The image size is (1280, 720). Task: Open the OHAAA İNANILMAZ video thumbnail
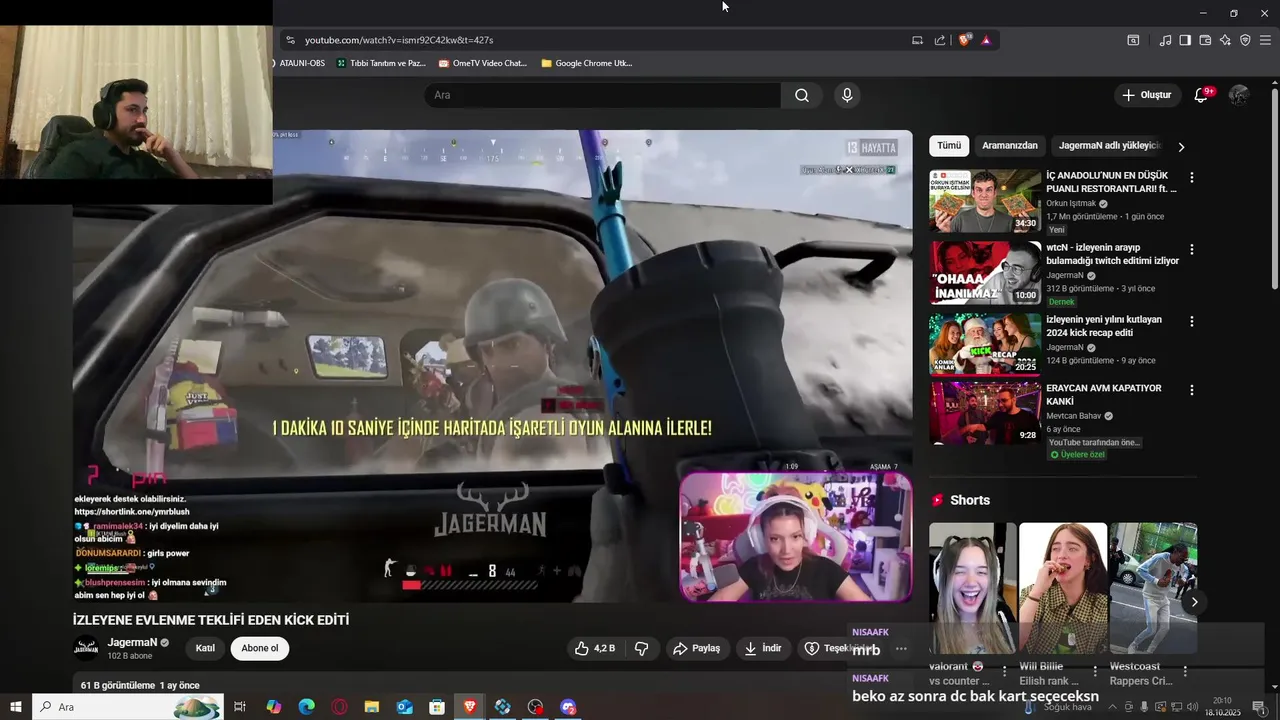(x=985, y=273)
